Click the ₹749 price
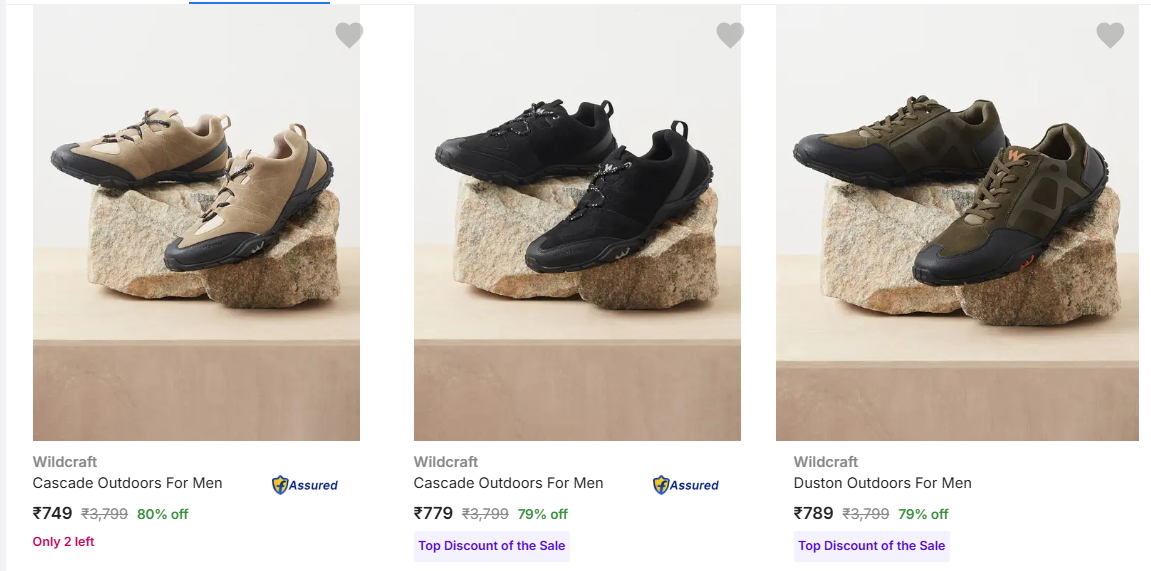This screenshot has height=571, width=1151. tap(53, 514)
